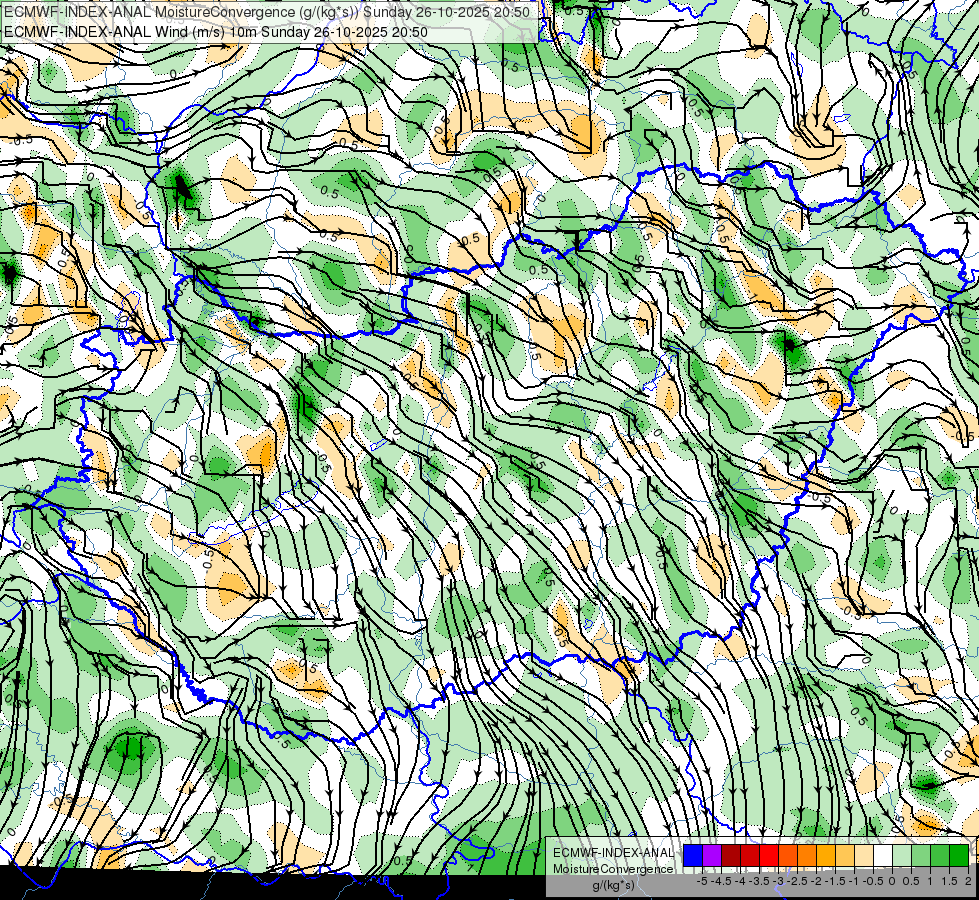The width and height of the screenshot is (979, 900).
Task: Click the darkest green legend swatch at 1.5 to 2
Action: point(959,855)
